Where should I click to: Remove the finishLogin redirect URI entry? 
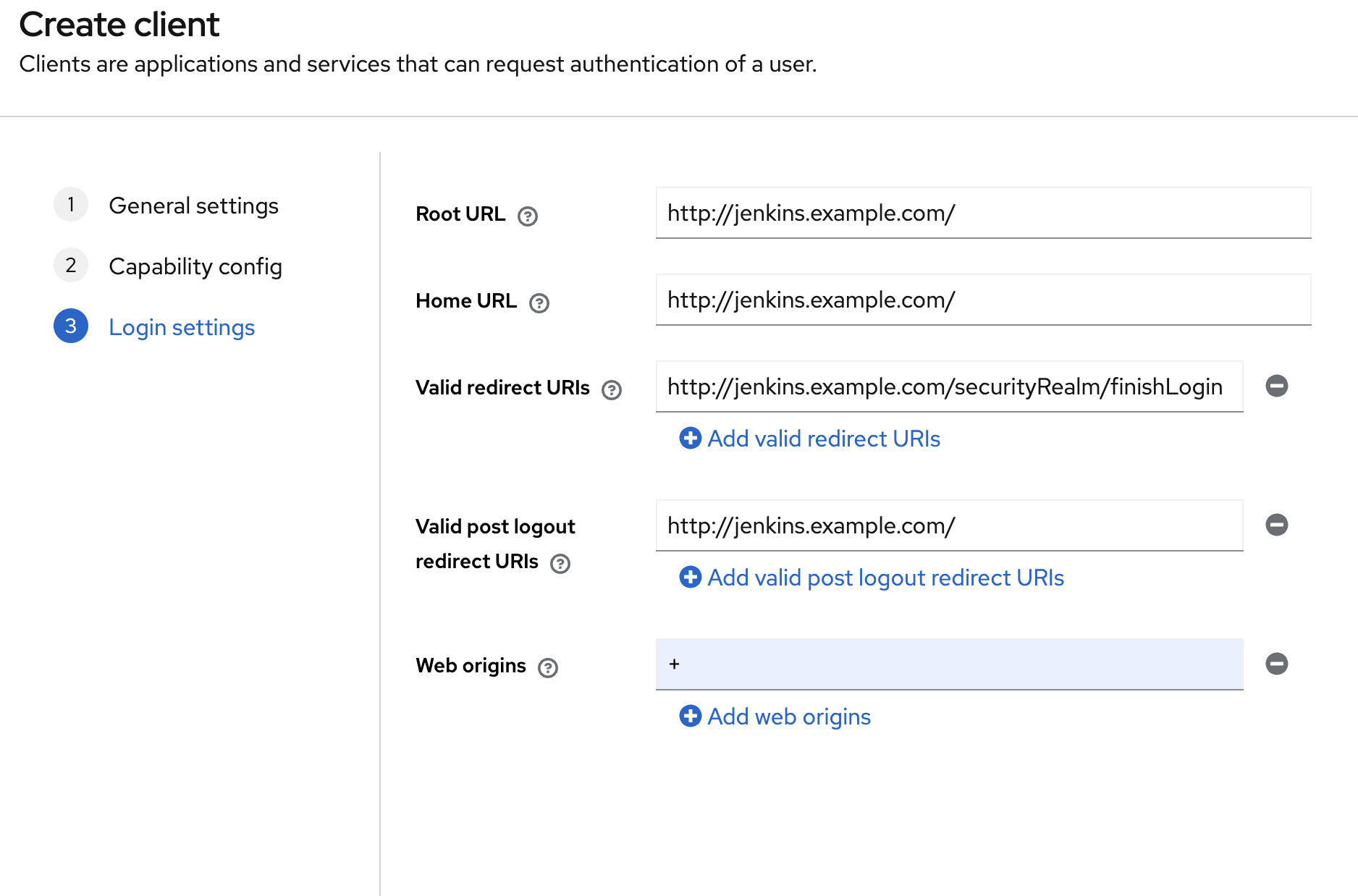[1276, 386]
